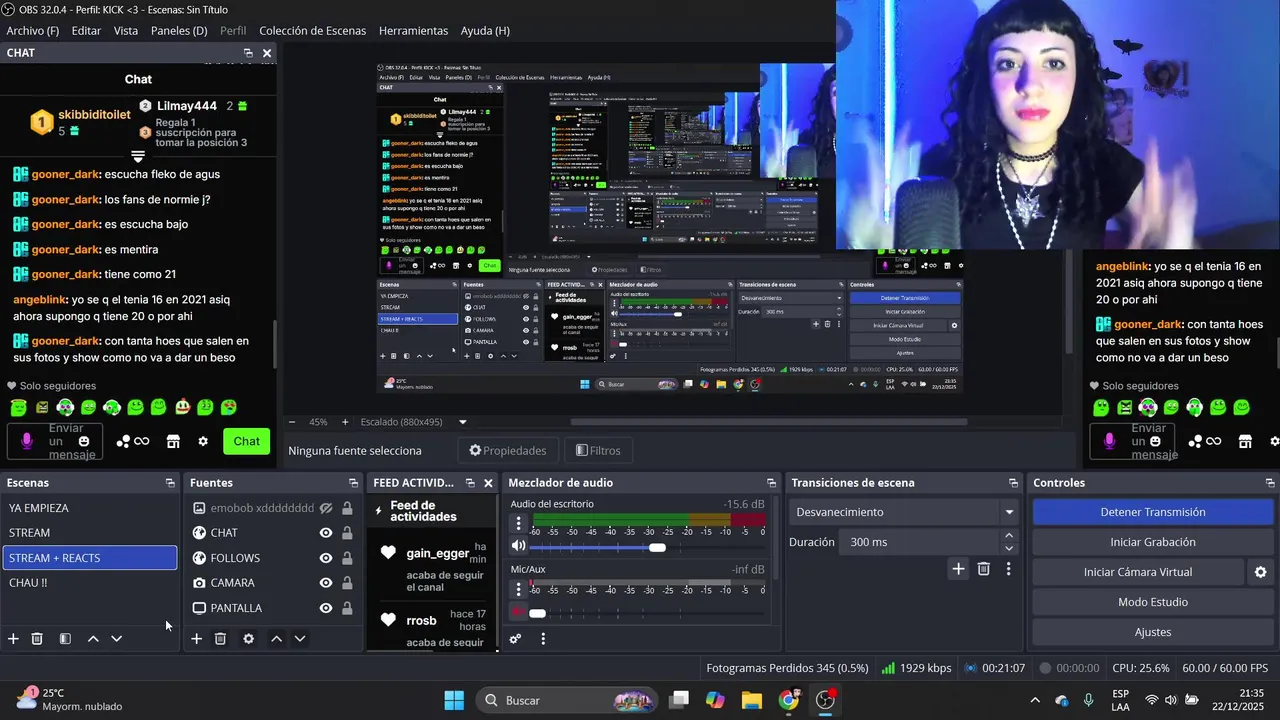Viewport: 1280px width, 720px height.
Task: Click Detener Transmisión button
Action: 1153,512
